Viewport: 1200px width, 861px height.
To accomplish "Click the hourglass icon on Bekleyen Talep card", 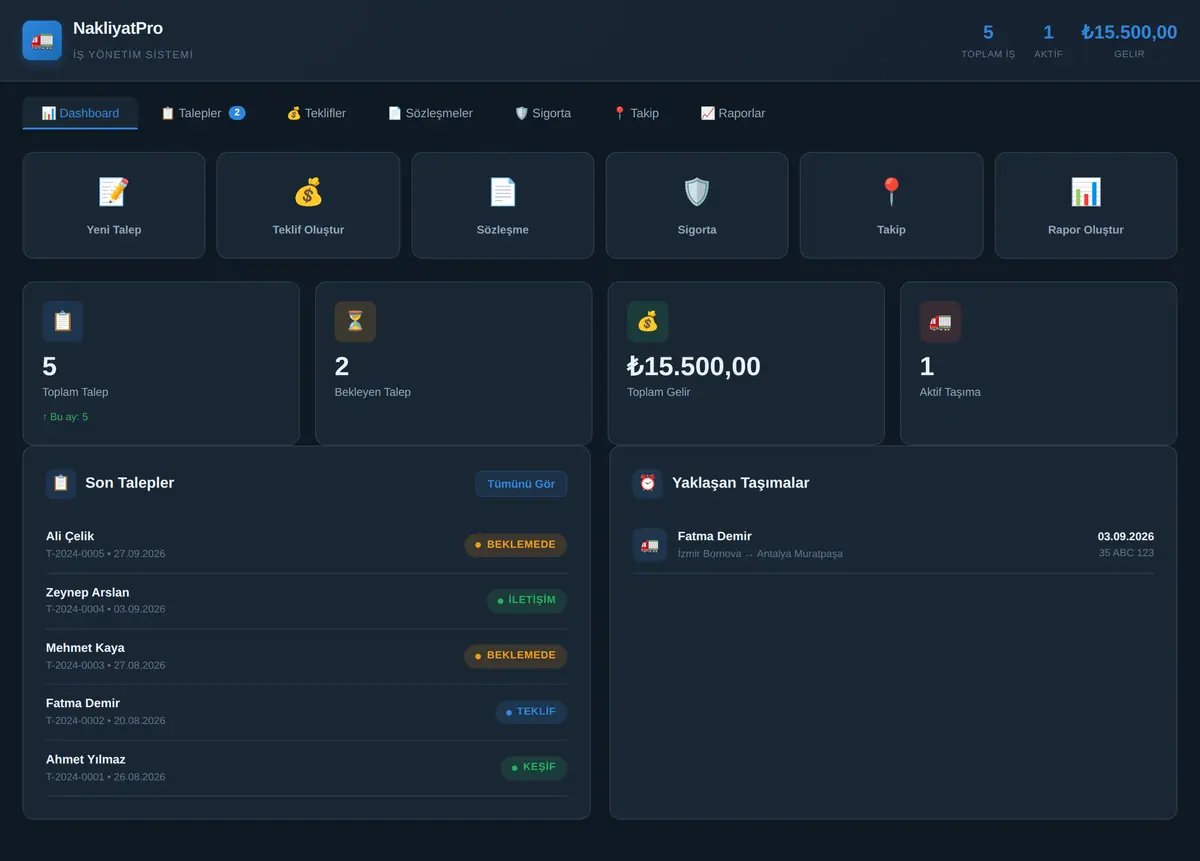I will [x=355, y=322].
